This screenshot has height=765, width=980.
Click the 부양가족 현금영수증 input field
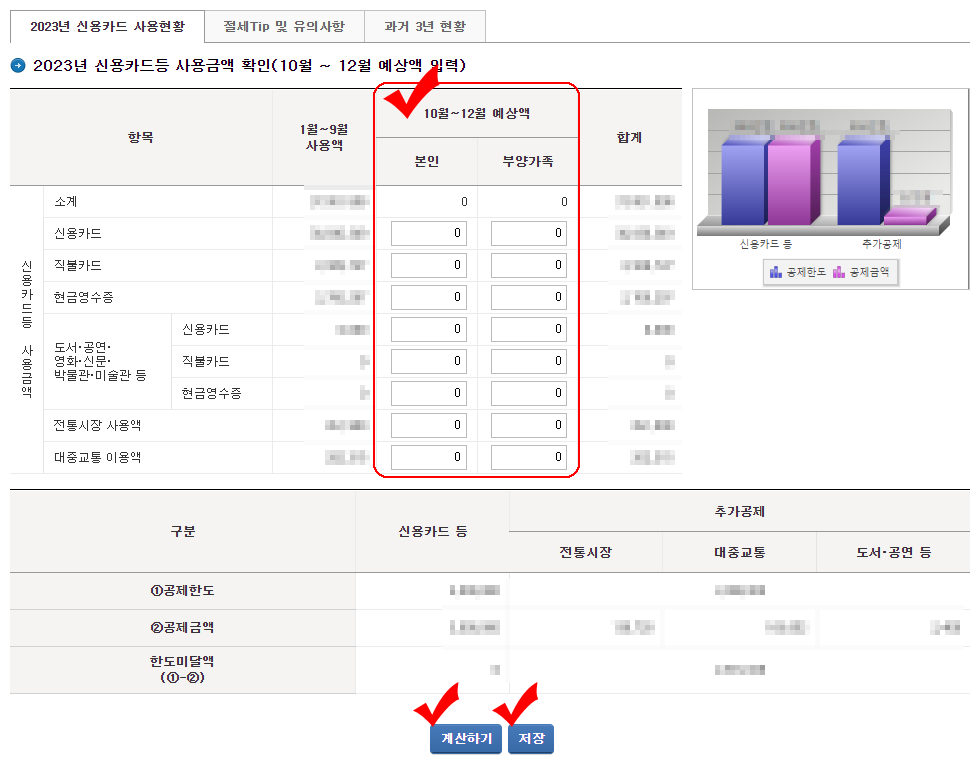(527, 297)
